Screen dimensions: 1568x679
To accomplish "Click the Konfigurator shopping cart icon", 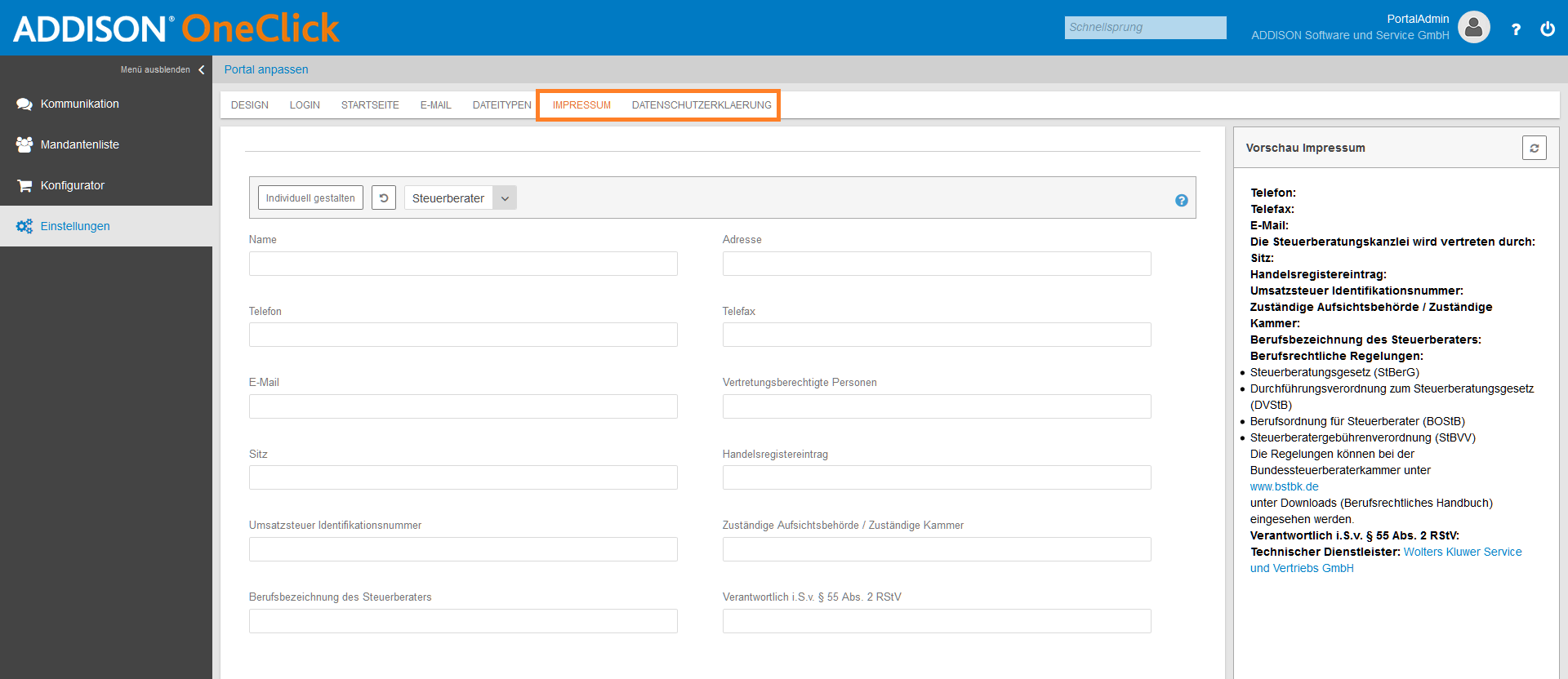I will click(x=24, y=185).
